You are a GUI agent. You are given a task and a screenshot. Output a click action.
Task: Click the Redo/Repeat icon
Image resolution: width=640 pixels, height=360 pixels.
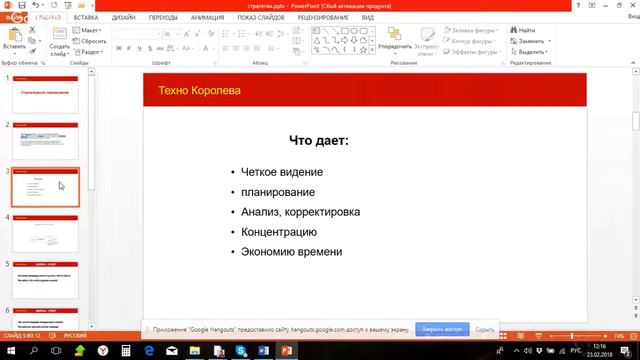click(x=54, y=5)
